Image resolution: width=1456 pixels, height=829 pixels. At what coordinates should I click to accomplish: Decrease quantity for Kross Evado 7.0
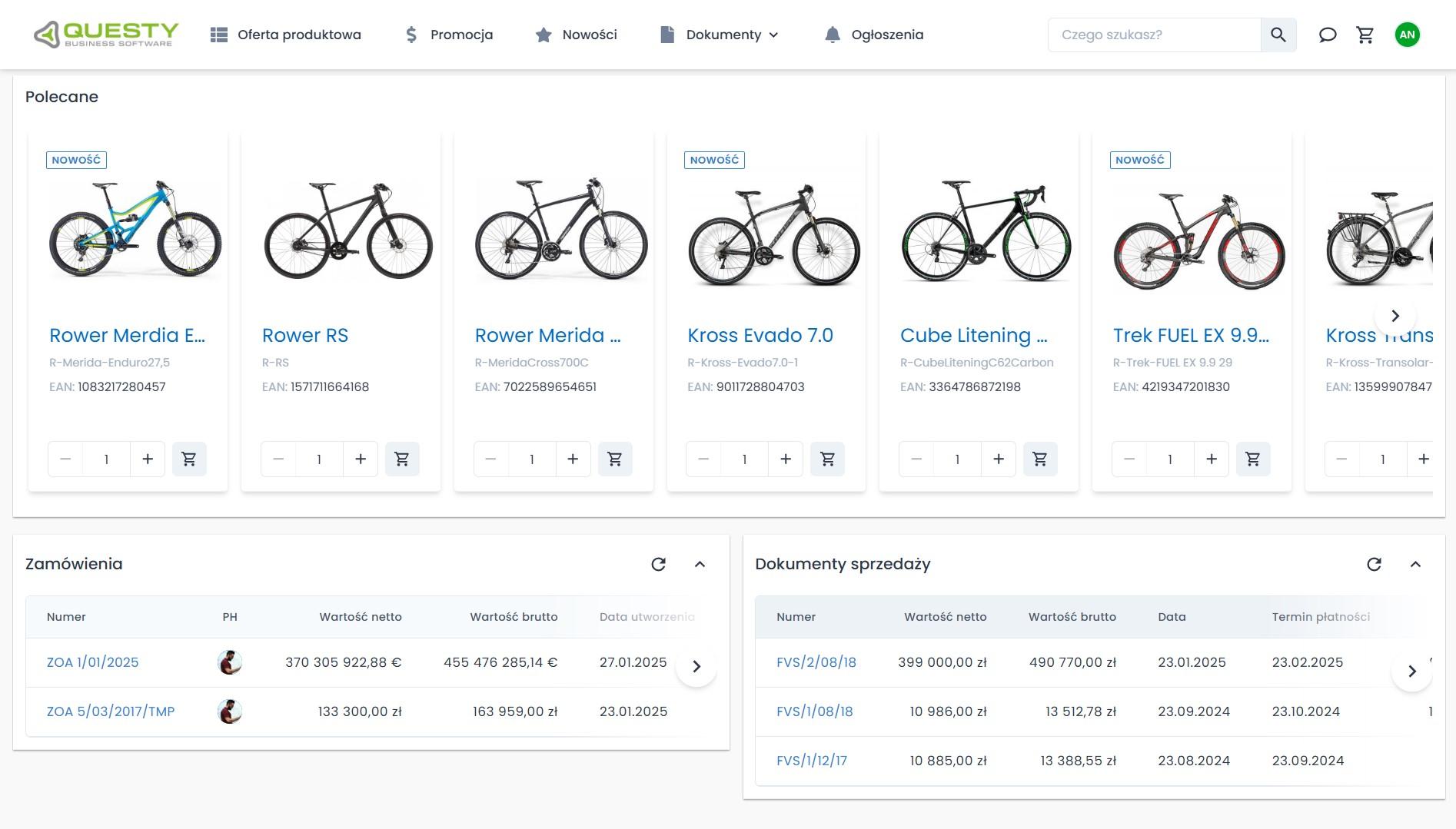(703, 459)
